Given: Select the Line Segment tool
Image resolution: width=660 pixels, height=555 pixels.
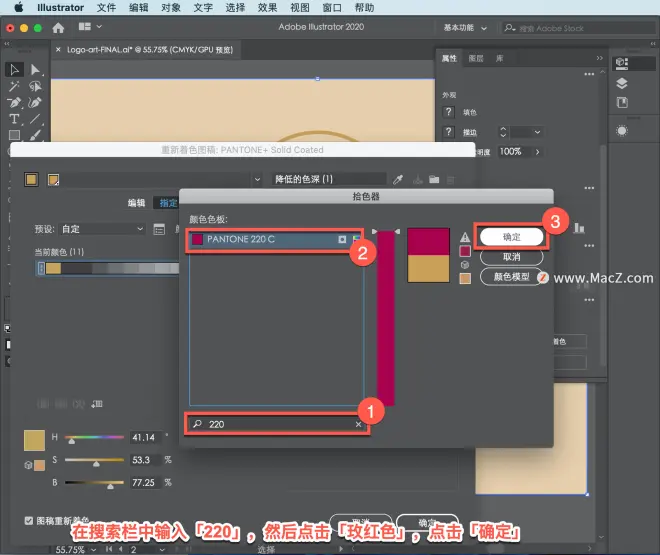Looking at the screenshot, I should (35, 119).
